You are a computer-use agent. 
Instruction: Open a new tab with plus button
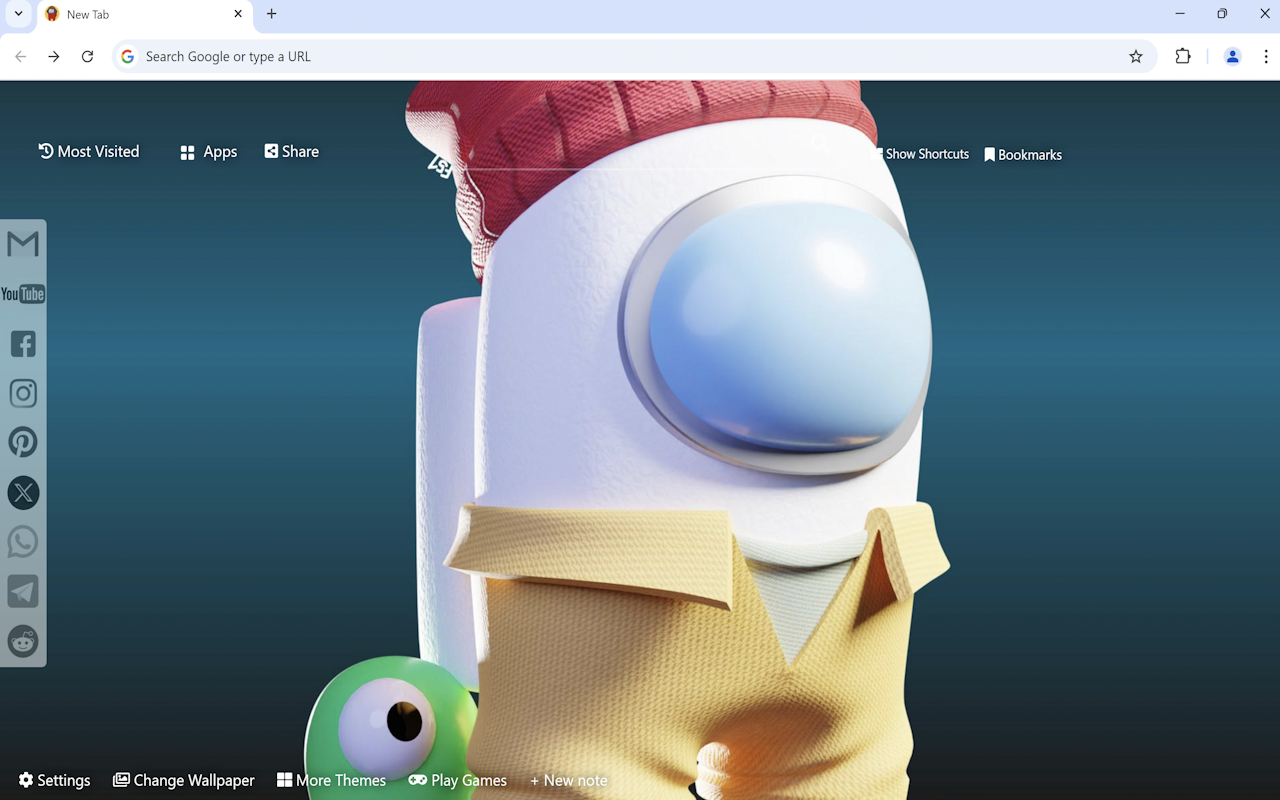coord(272,14)
